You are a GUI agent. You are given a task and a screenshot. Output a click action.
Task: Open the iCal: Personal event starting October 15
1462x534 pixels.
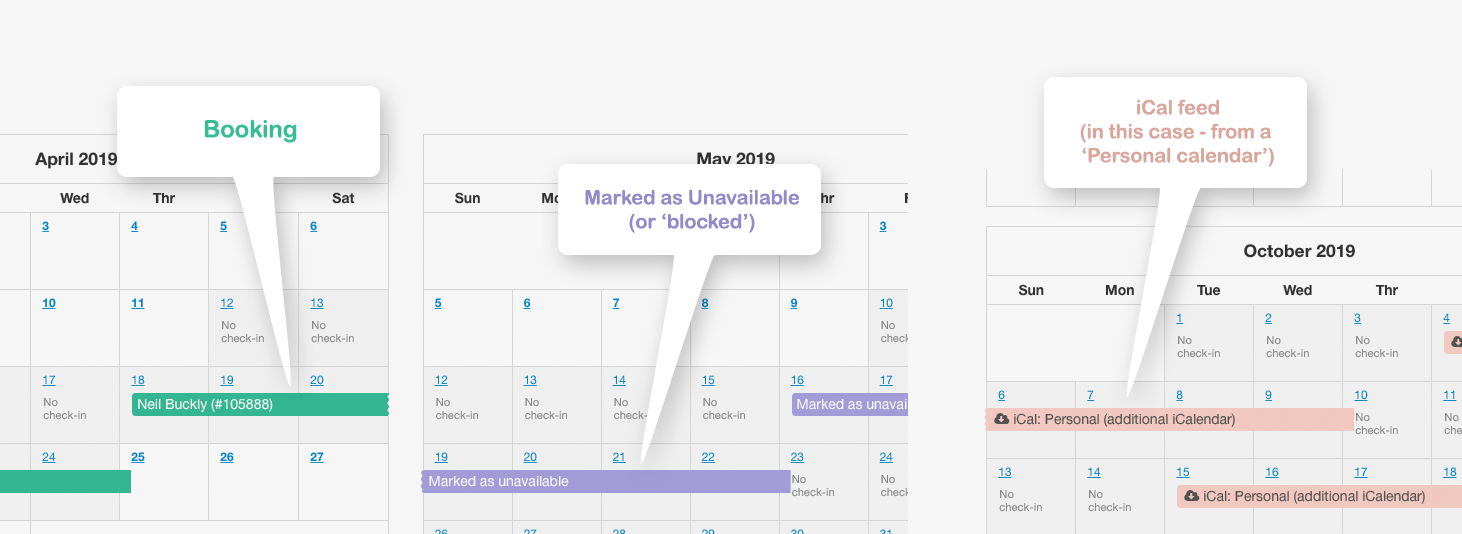click(x=1315, y=496)
